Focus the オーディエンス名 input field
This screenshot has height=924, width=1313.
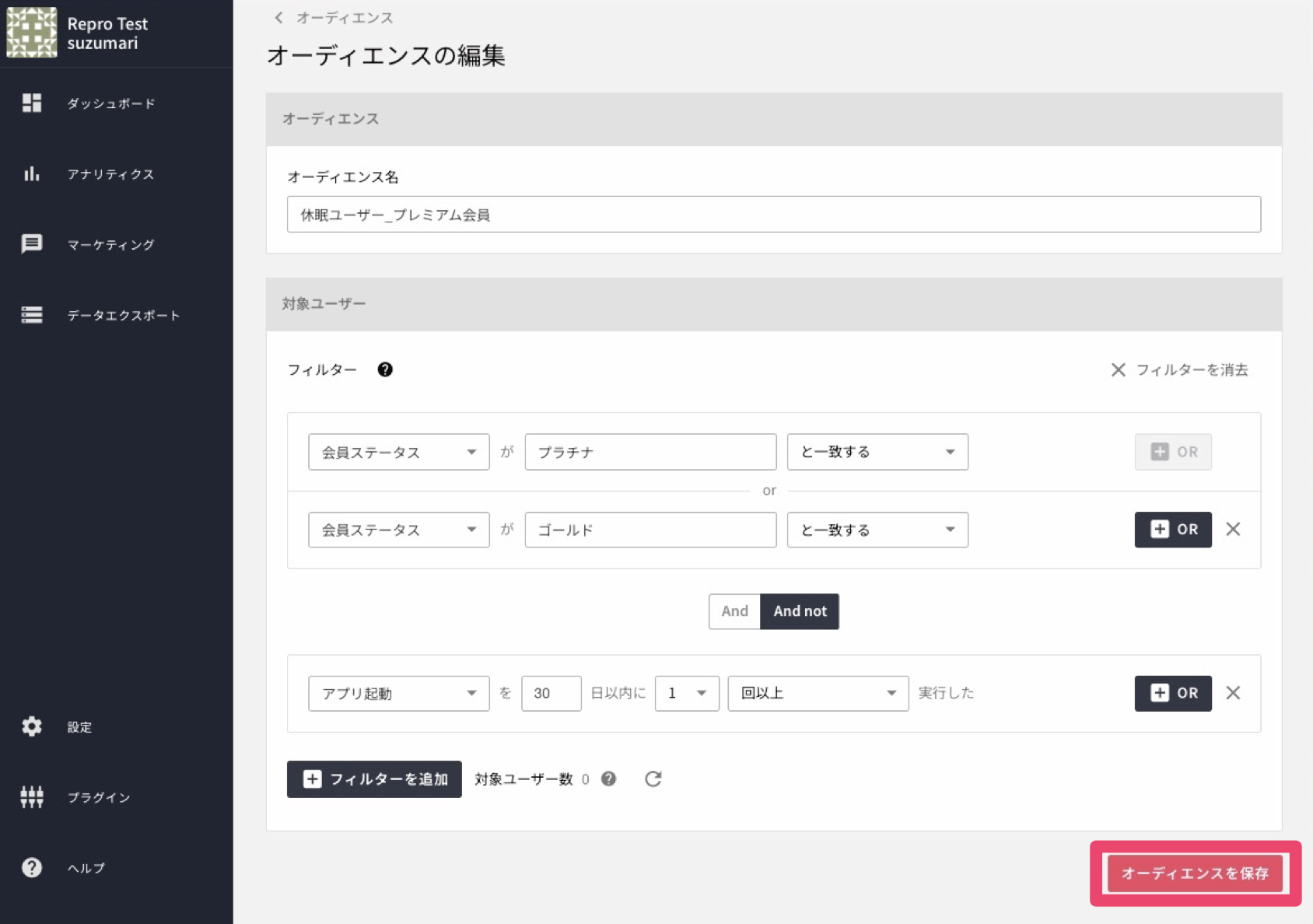(x=774, y=215)
